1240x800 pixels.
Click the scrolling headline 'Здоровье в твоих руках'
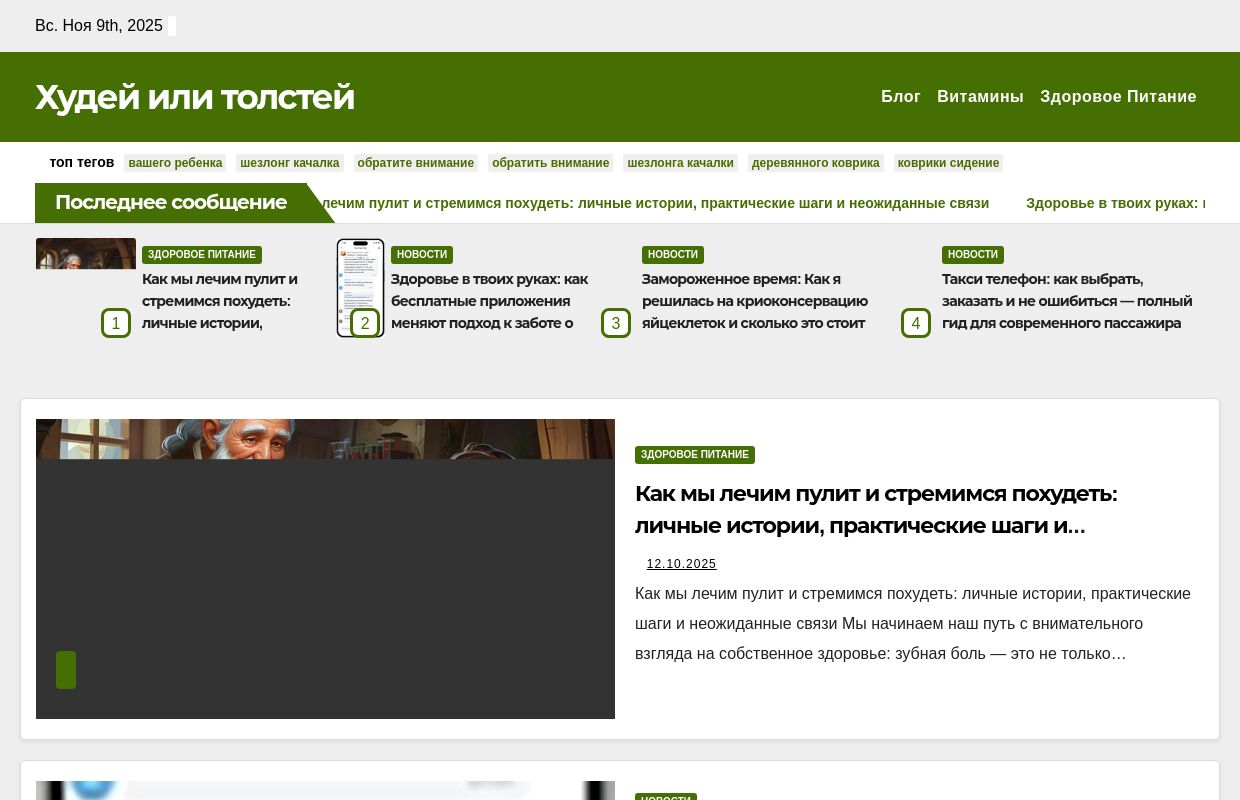click(x=1115, y=203)
